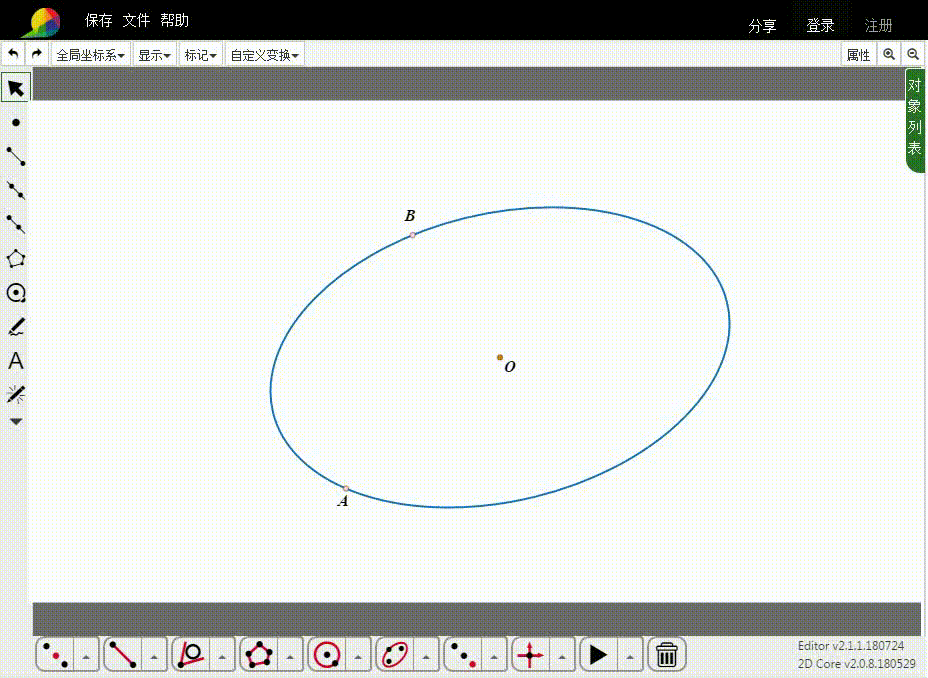928x678 pixels.
Task: Open the 自定义变换 dropdown menu
Action: click(264, 55)
